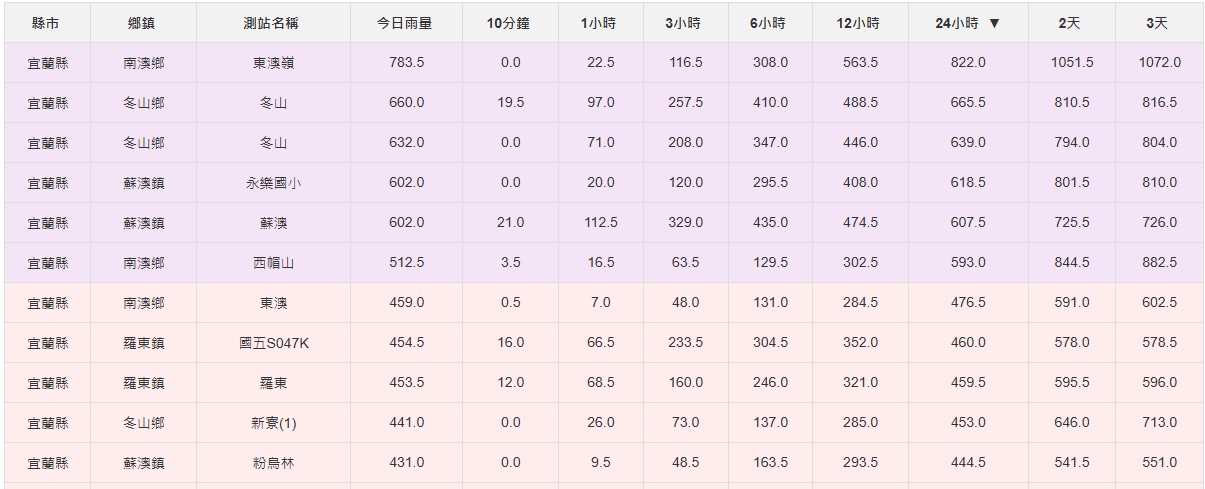This screenshot has height=489, width=1205.
Task: Select the 永樂國小 station name
Action: 273,183
